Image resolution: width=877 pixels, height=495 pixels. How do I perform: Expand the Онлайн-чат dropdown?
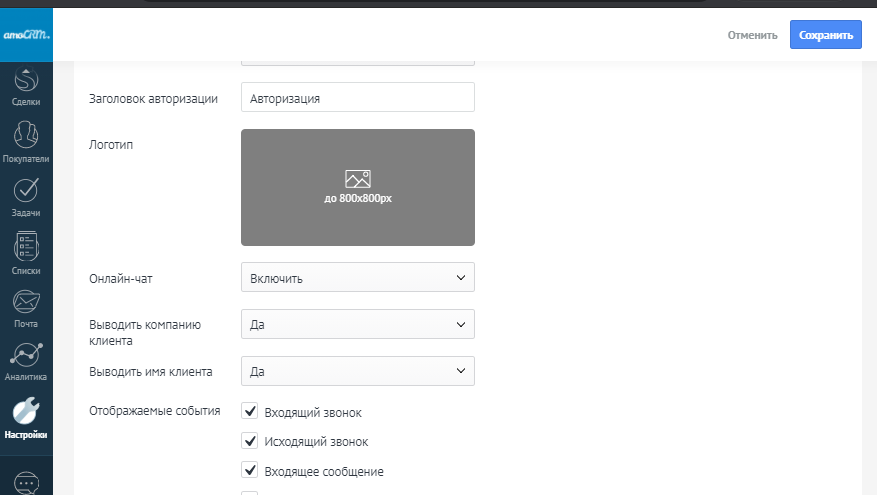[357, 277]
